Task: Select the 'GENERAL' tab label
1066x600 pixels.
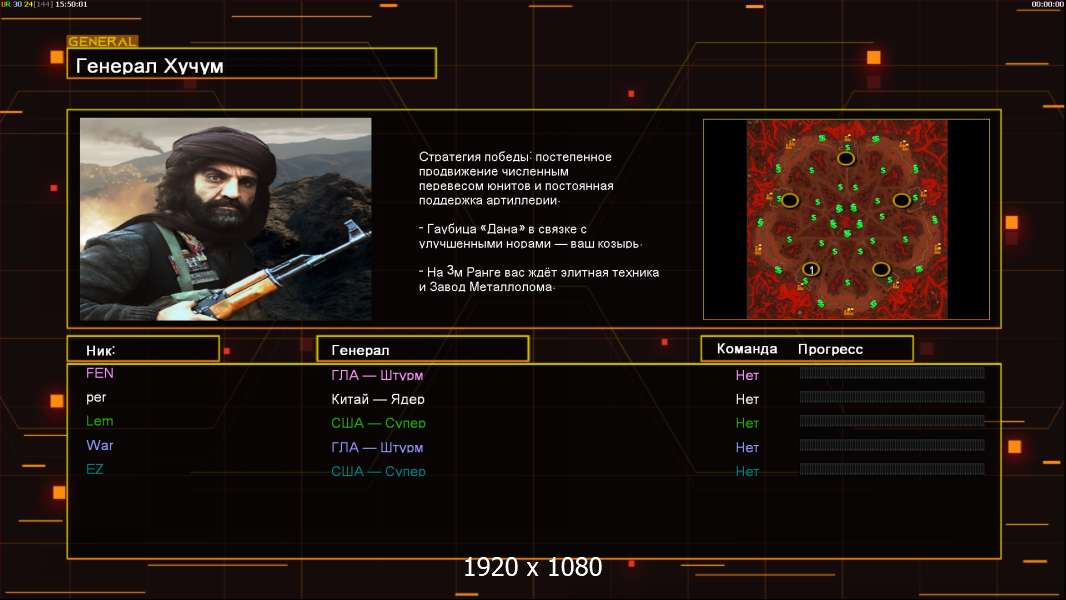Action: point(102,42)
